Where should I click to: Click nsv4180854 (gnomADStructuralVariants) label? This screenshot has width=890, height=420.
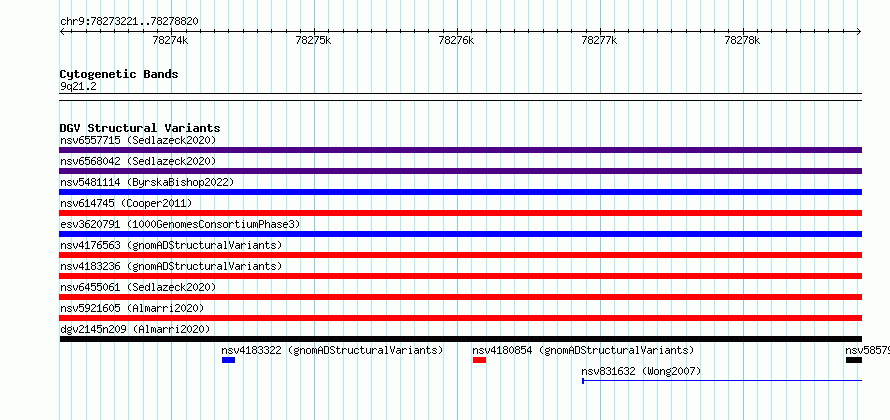pyautogui.click(x=583, y=350)
